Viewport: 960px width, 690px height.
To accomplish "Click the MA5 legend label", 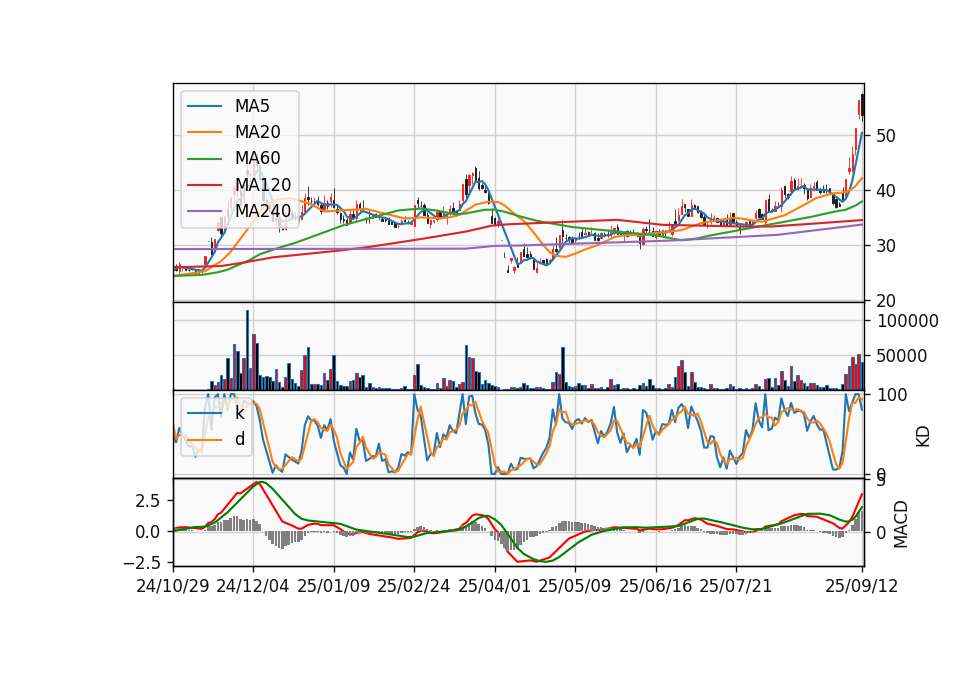I will [252, 106].
